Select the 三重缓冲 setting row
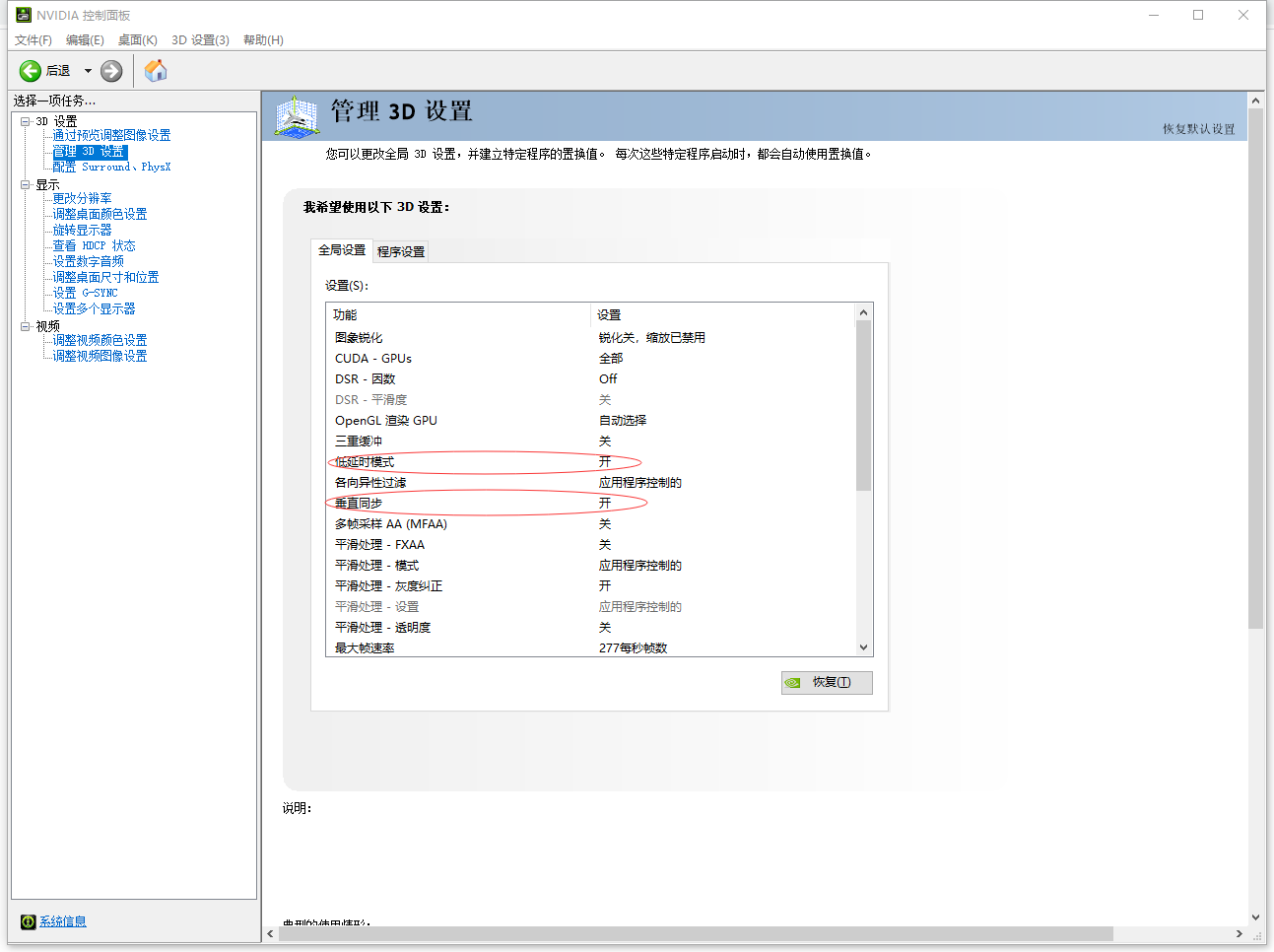The height and width of the screenshot is (952, 1274). [590, 442]
